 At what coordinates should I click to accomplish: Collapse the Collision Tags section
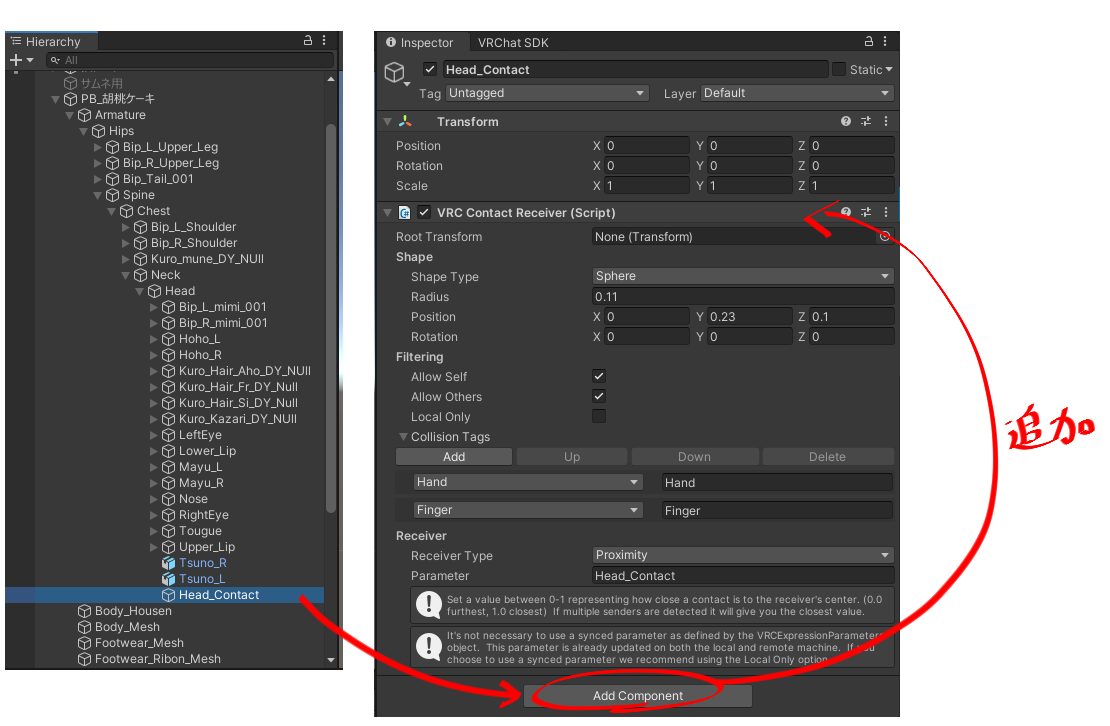coord(404,437)
